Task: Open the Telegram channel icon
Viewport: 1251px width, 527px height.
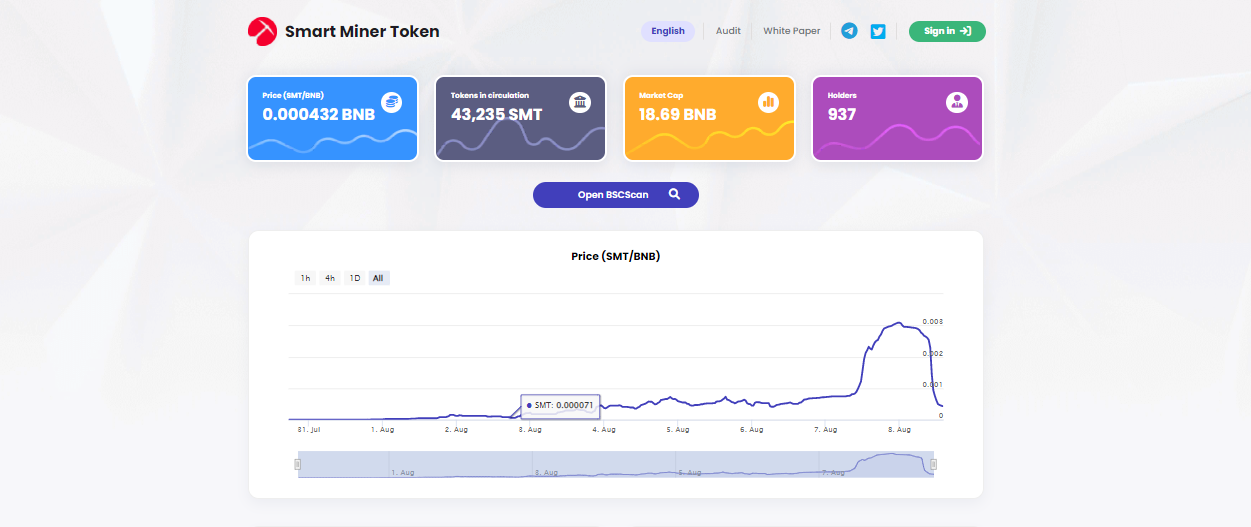Action: 849,31
